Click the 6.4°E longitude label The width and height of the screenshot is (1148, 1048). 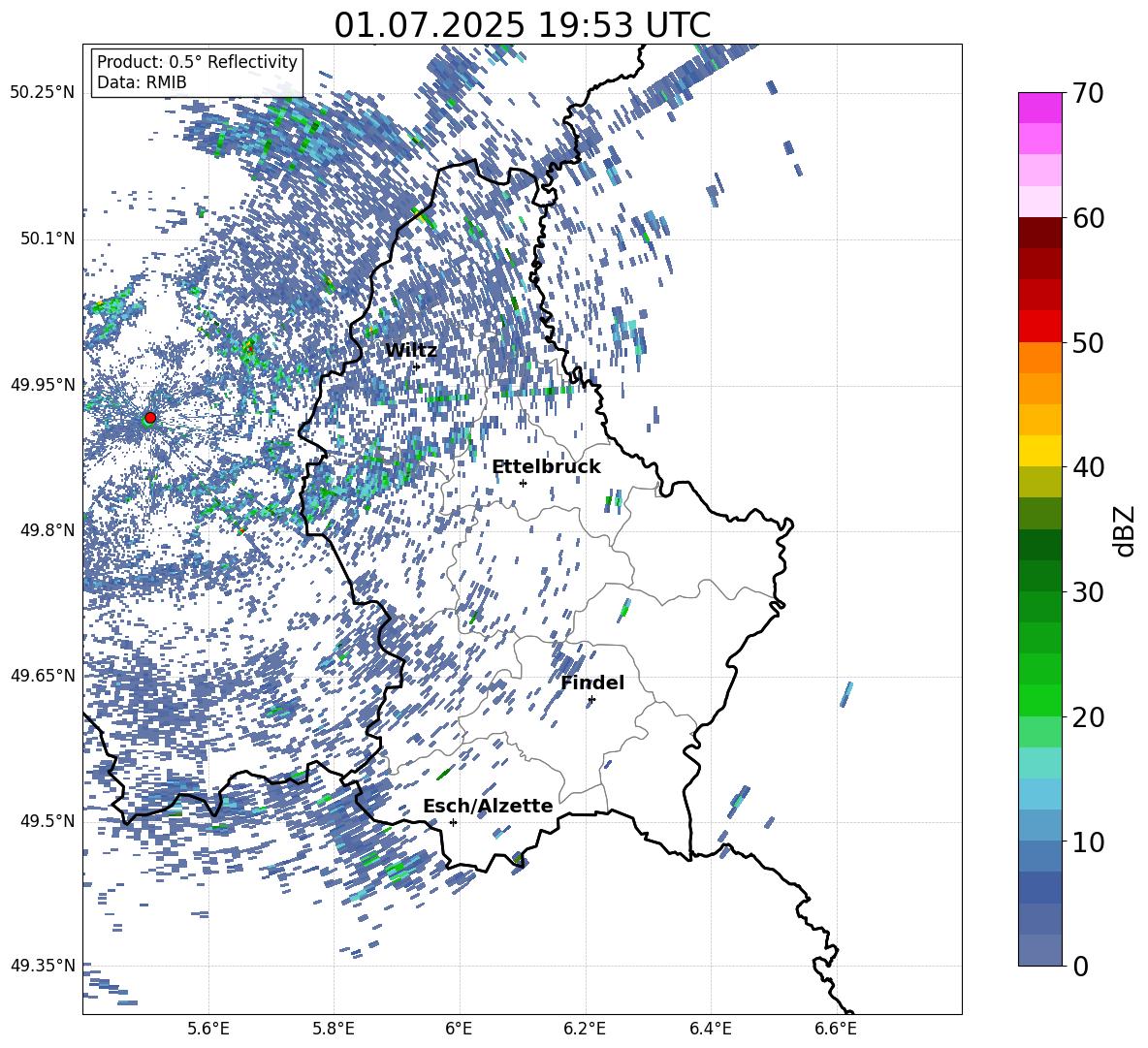pyautogui.click(x=710, y=1030)
